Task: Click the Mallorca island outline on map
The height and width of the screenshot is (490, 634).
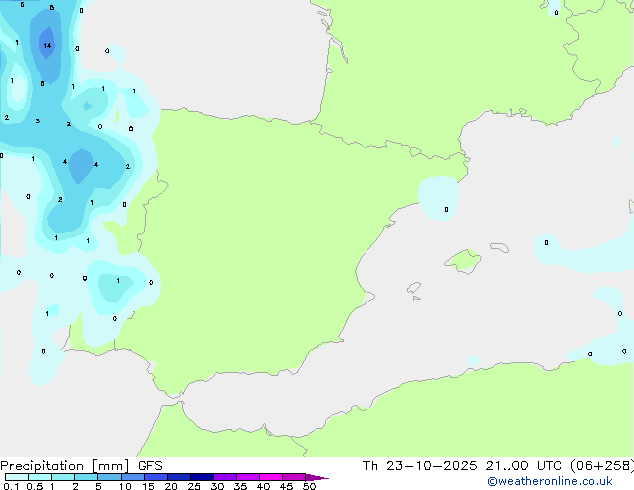Action: (x=463, y=261)
